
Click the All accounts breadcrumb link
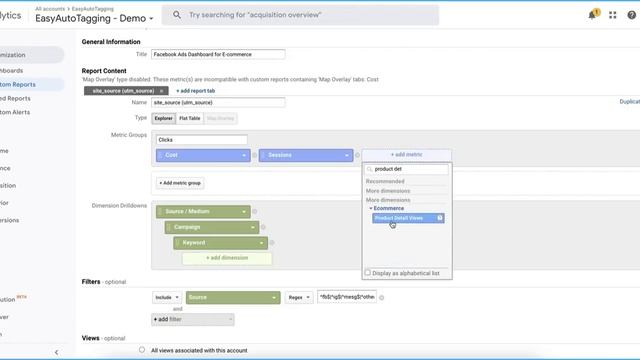tap(50, 9)
